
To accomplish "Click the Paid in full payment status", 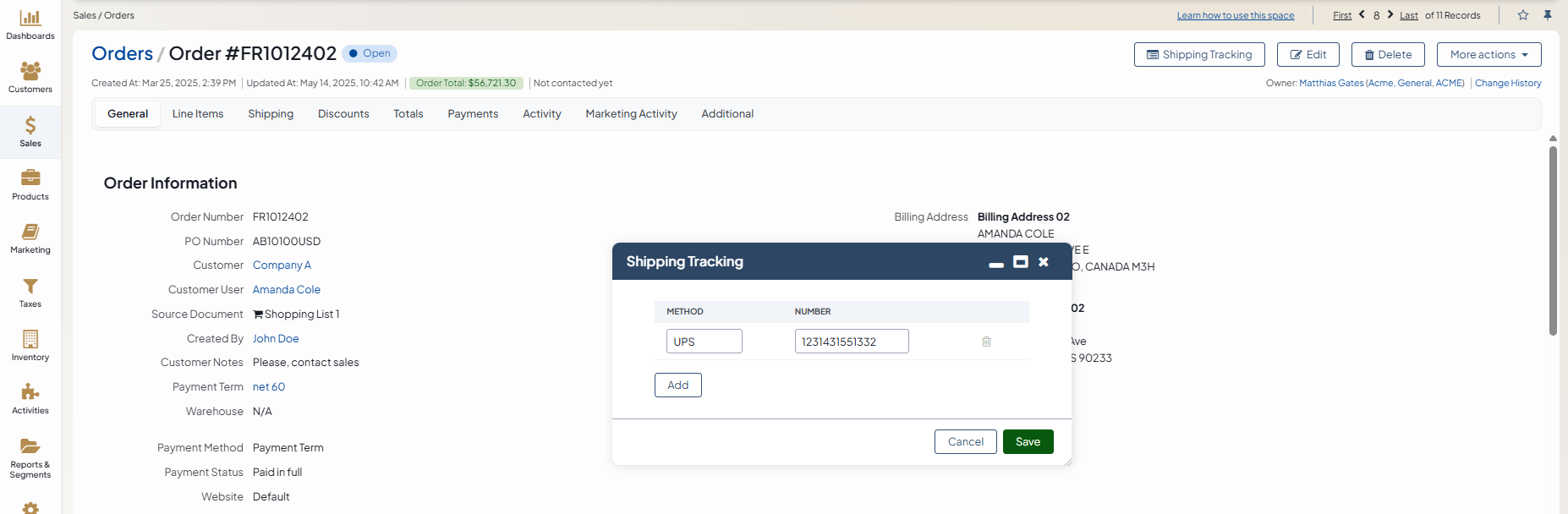I will pos(277,473).
